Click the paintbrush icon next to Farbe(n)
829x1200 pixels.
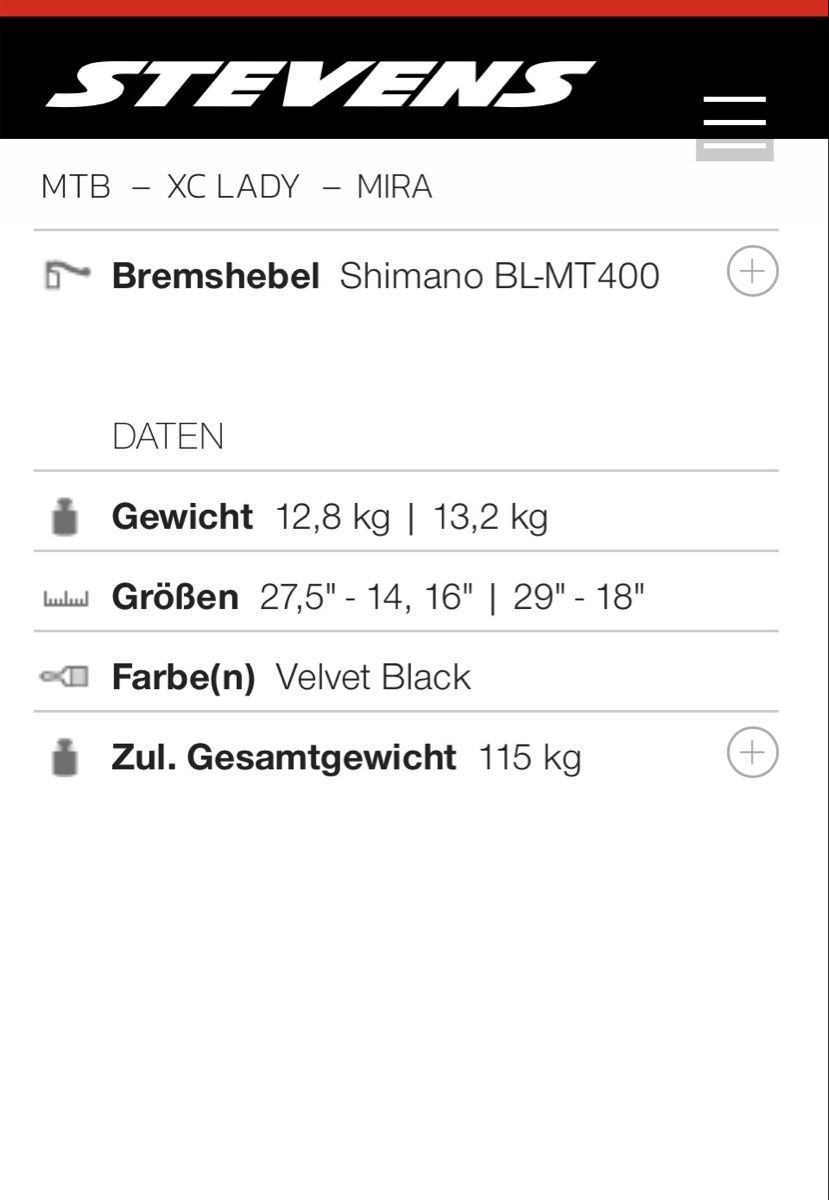[x=65, y=678]
